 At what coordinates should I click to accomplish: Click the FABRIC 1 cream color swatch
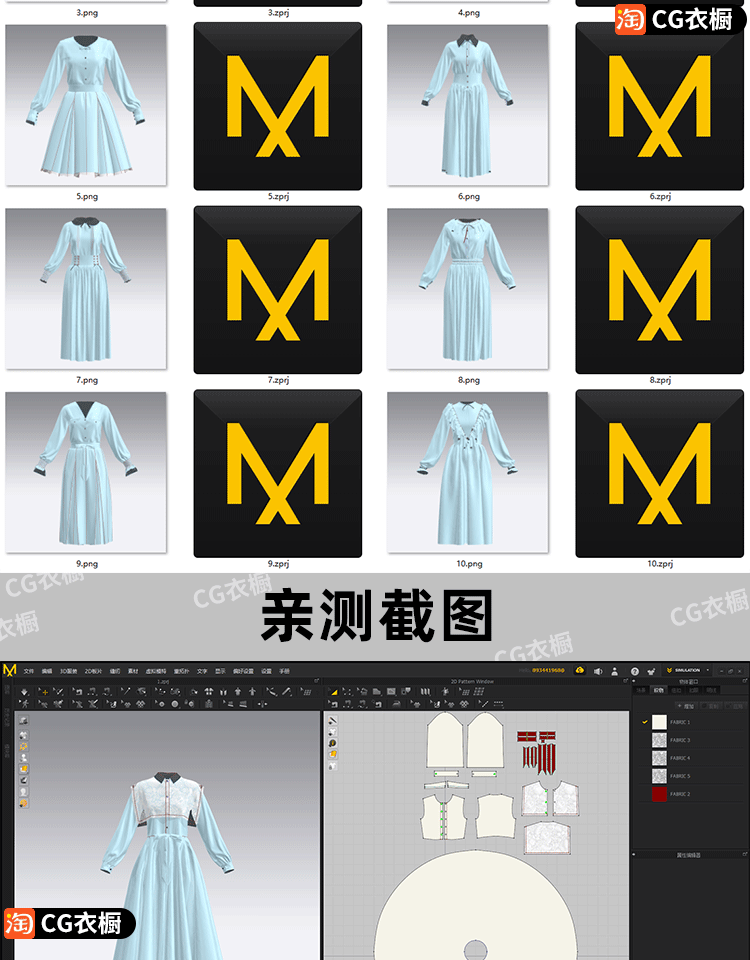pos(659,722)
